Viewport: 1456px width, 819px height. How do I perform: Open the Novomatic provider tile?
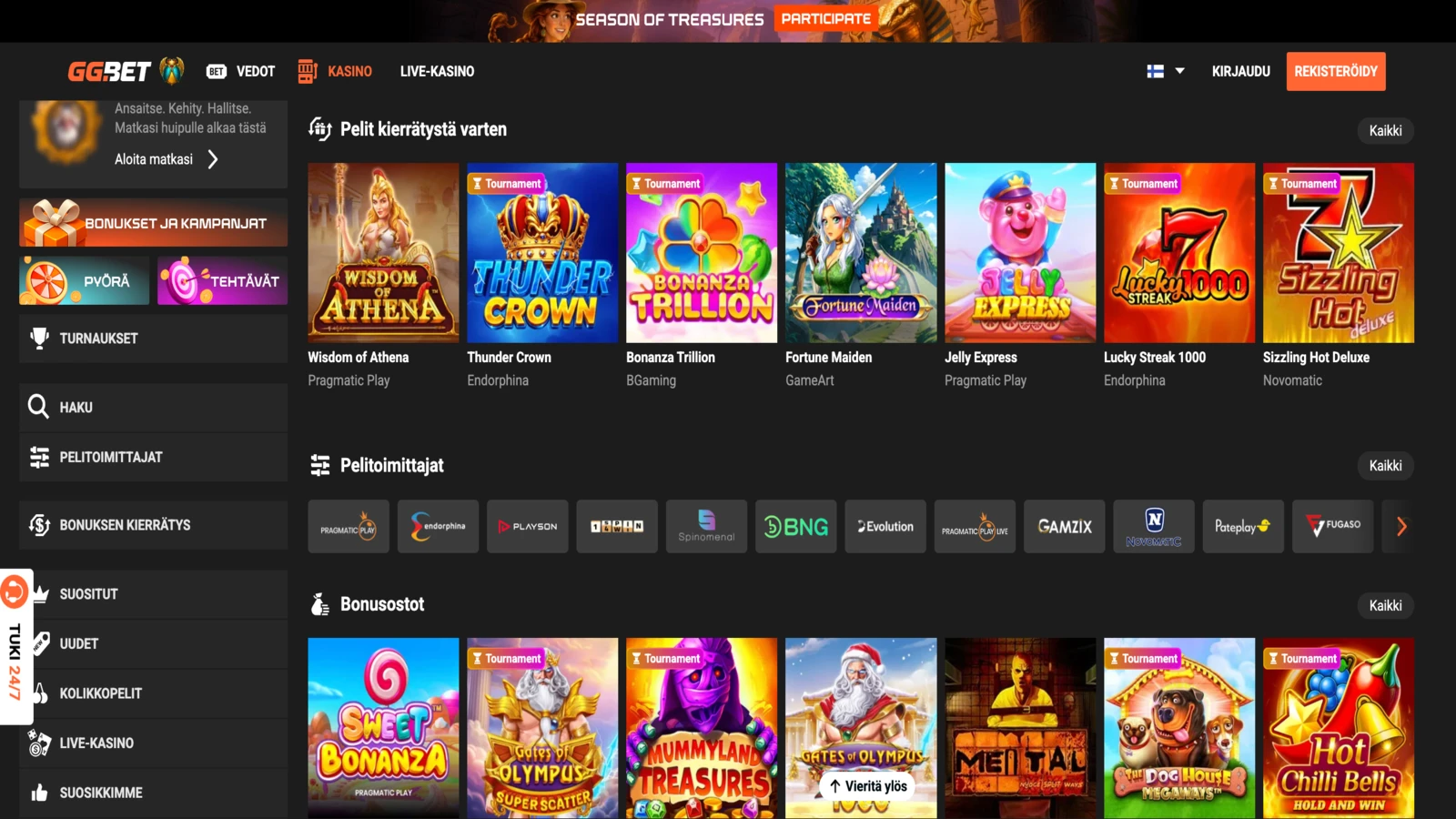(1154, 527)
